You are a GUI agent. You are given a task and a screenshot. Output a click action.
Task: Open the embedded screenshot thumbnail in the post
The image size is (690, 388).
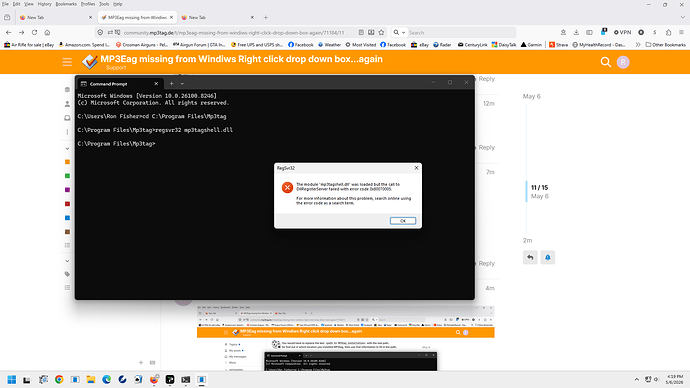click(345, 338)
